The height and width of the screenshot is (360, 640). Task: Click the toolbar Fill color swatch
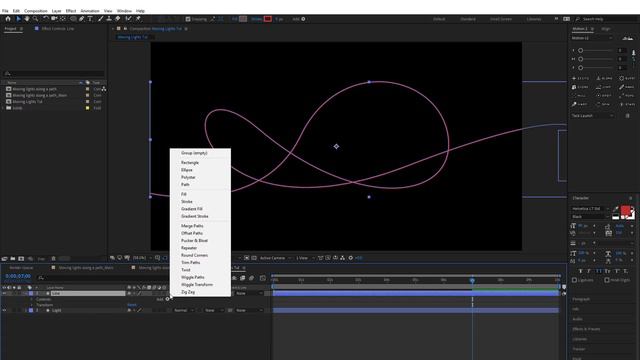coord(243,19)
